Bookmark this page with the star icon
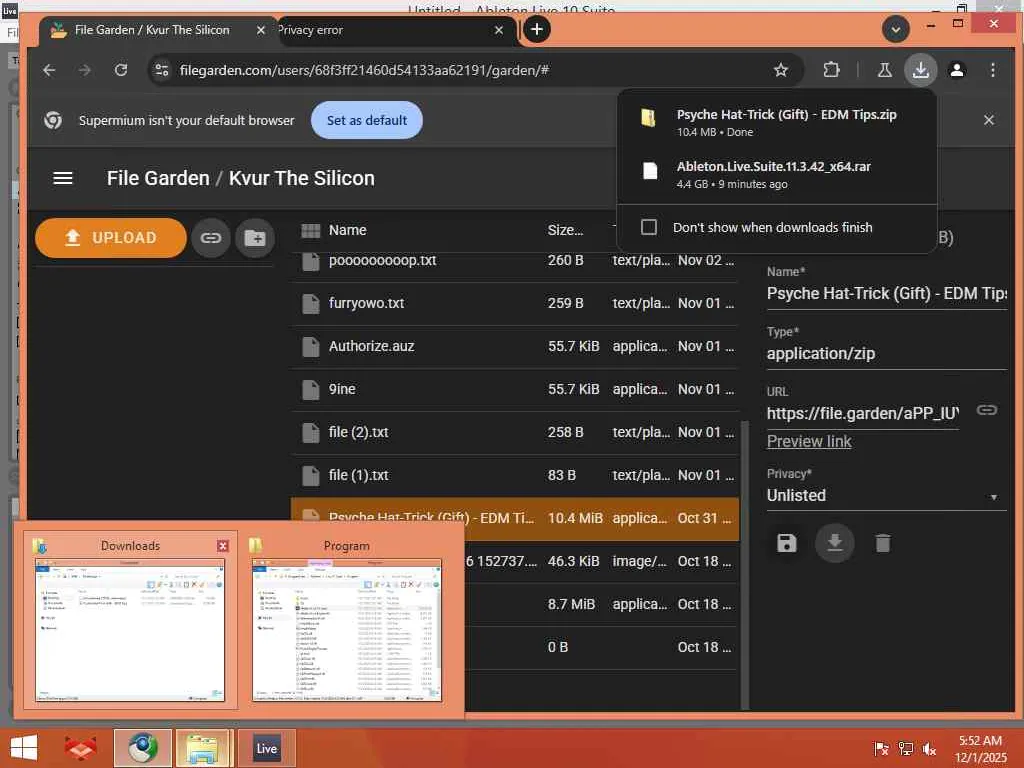This screenshot has height=768, width=1024. [780, 70]
